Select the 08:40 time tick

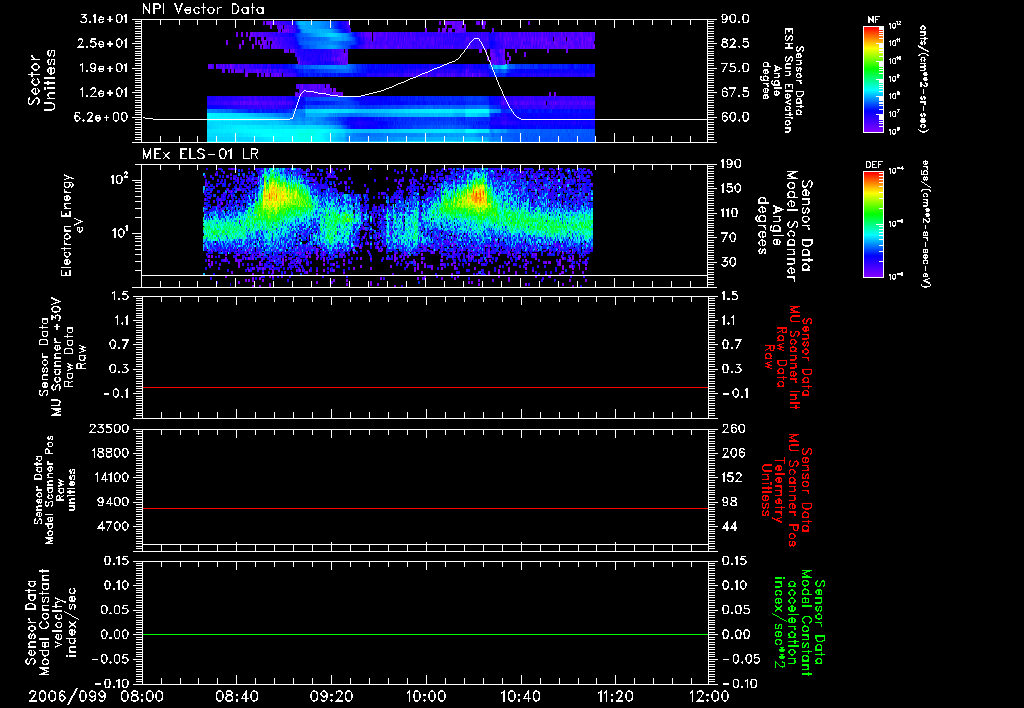point(236,697)
